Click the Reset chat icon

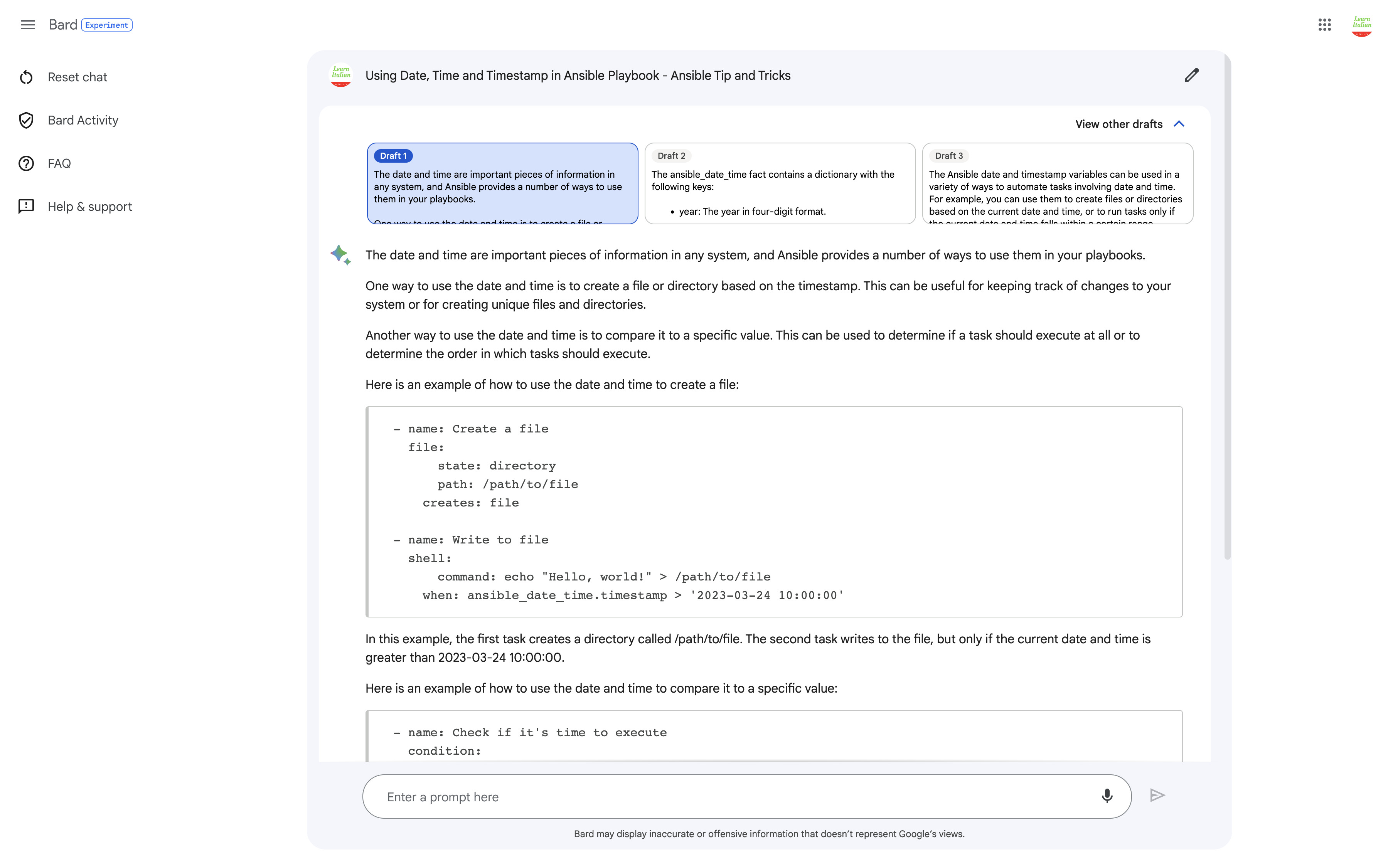coord(27,77)
